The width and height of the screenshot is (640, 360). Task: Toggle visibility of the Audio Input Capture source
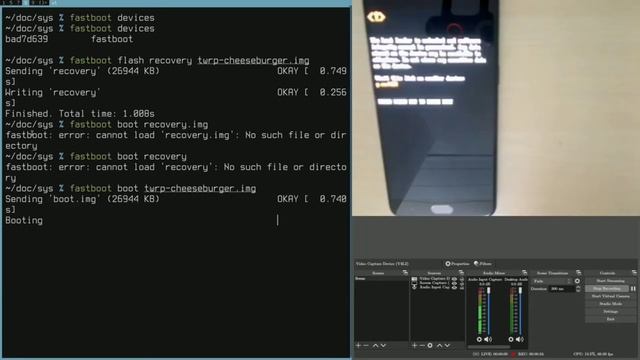click(x=454, y=288)
